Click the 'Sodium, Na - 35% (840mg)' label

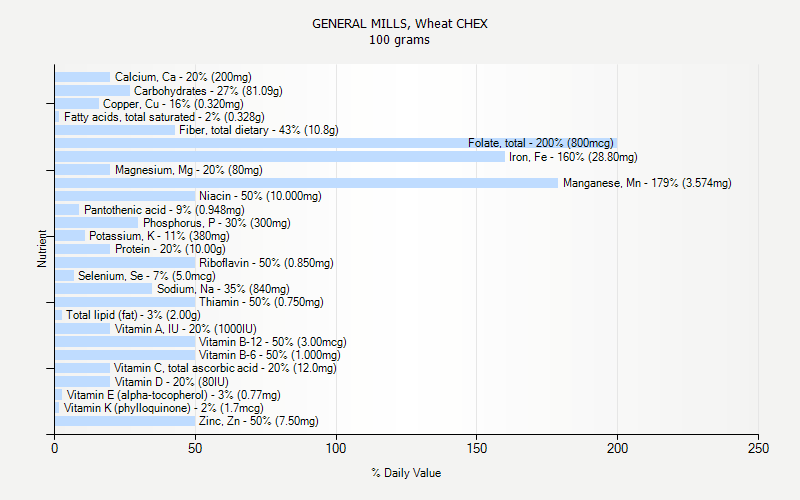coord(223,289)
